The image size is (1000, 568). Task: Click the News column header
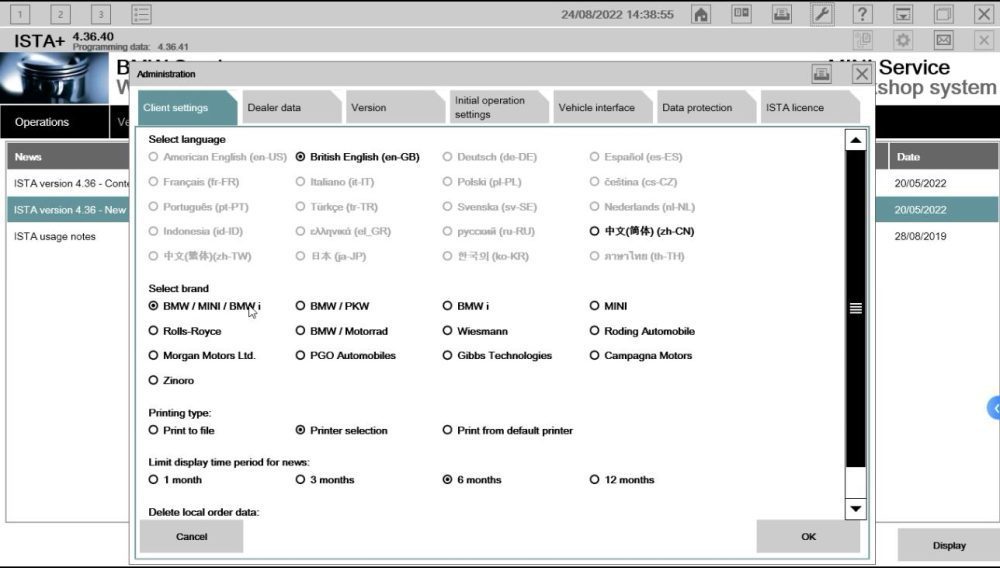click(68, 157)
